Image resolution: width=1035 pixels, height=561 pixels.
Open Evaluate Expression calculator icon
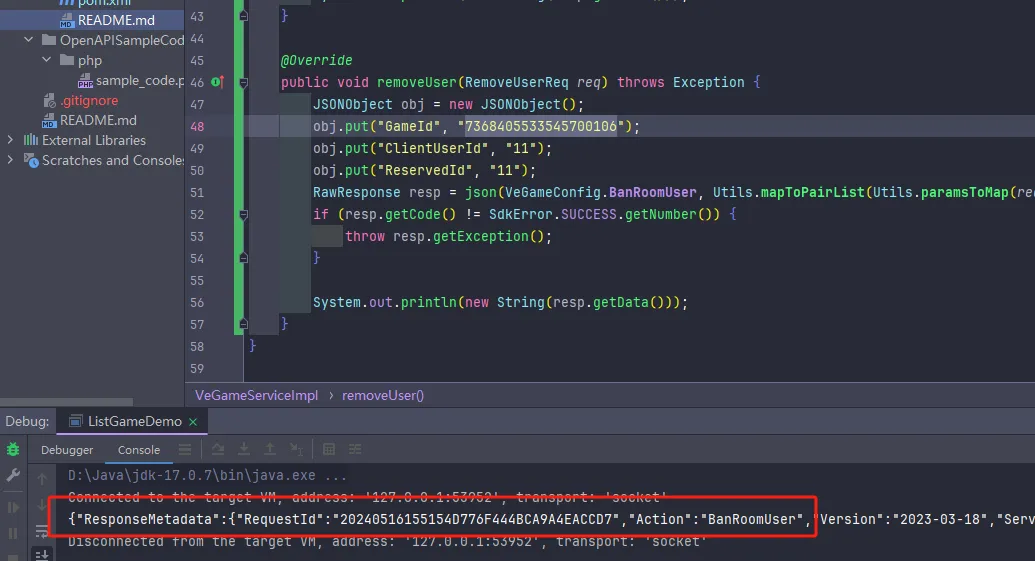[329, 449]
